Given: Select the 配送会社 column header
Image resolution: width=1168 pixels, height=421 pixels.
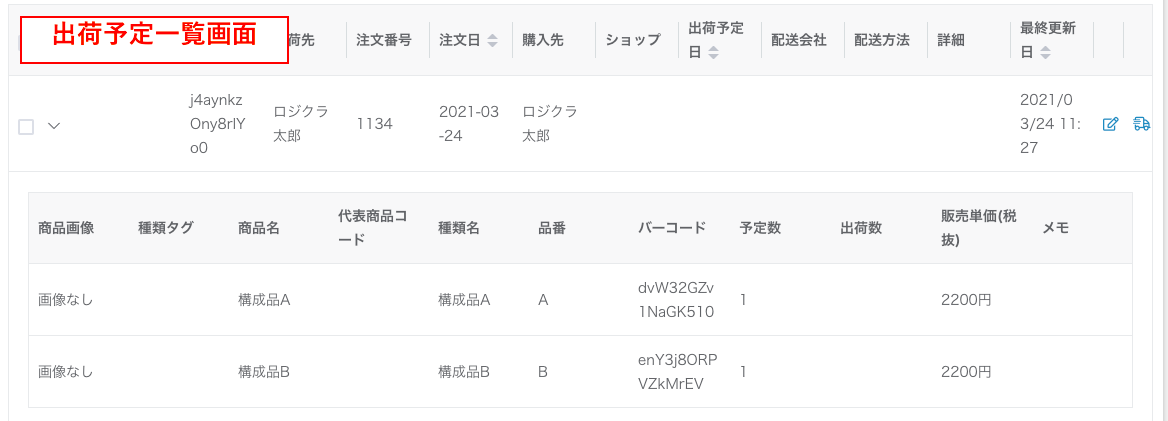Looking at the screenshot, I should pos(799,40).
